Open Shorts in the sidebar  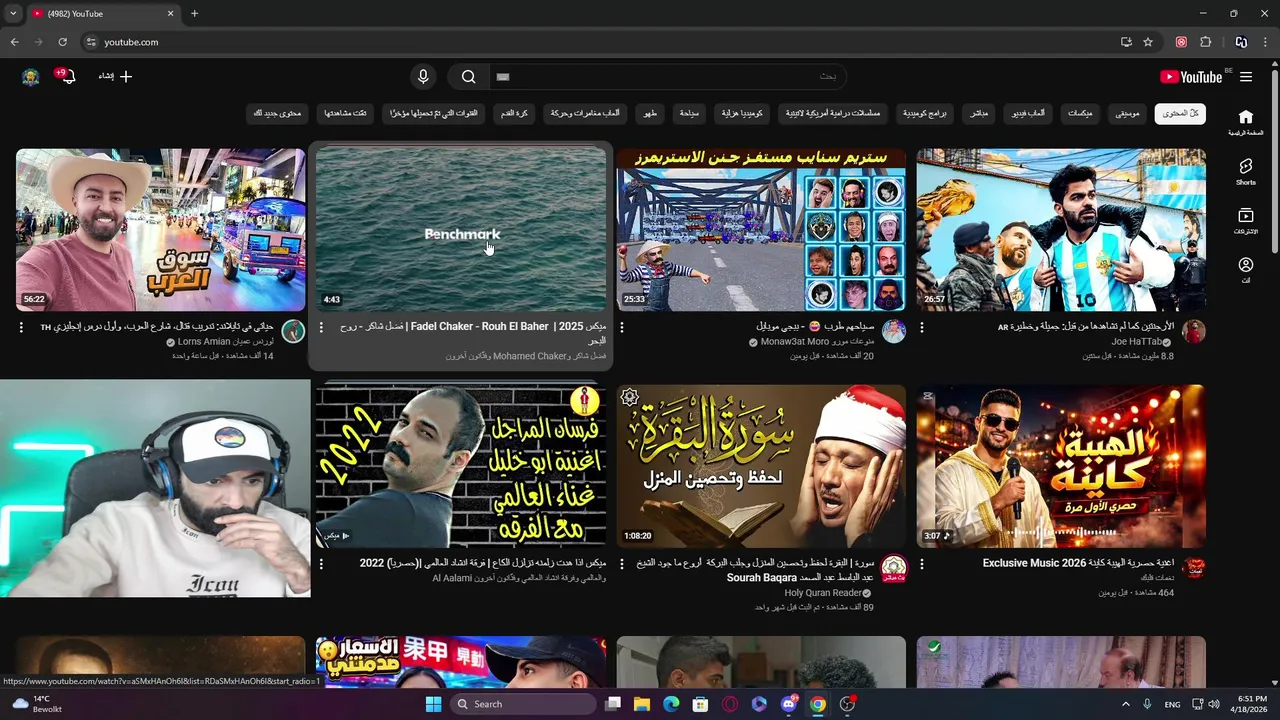[x=1246, y=171]
